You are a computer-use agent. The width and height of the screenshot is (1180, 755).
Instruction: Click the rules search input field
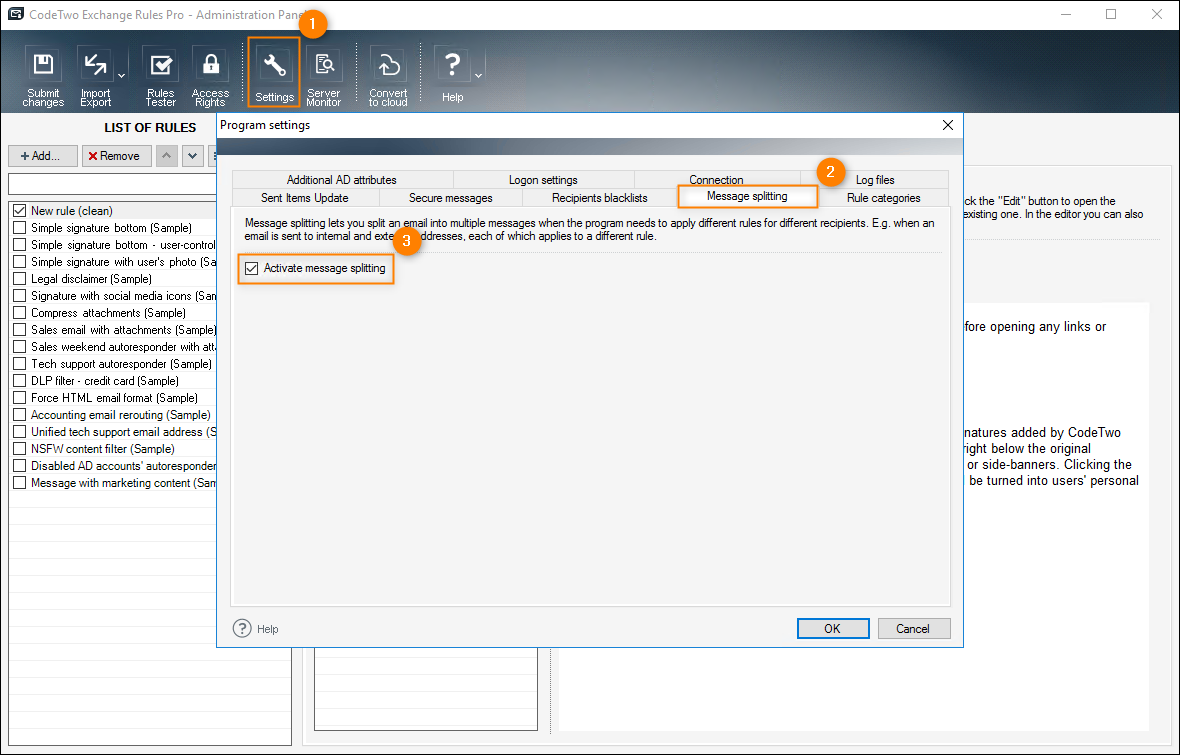click(x=113, y=184)
